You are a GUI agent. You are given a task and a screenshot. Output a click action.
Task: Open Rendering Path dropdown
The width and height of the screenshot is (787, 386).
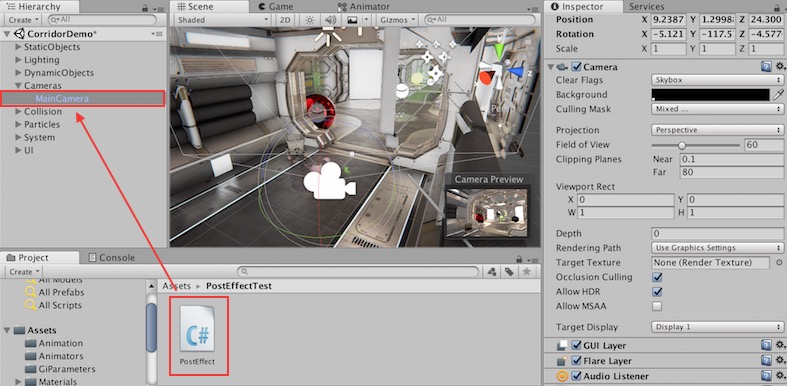717,248
